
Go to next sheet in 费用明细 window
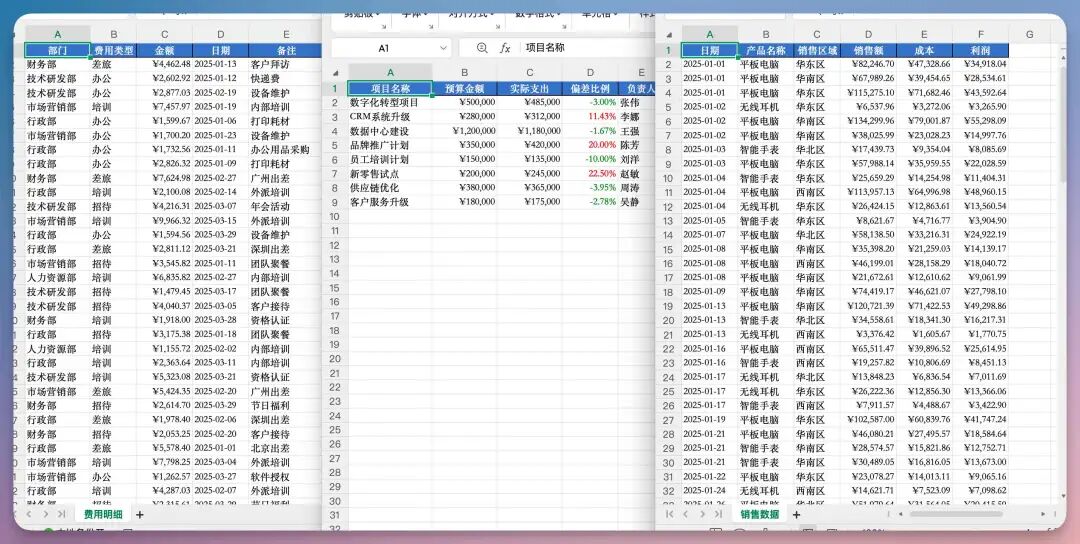tap(45, 514)
